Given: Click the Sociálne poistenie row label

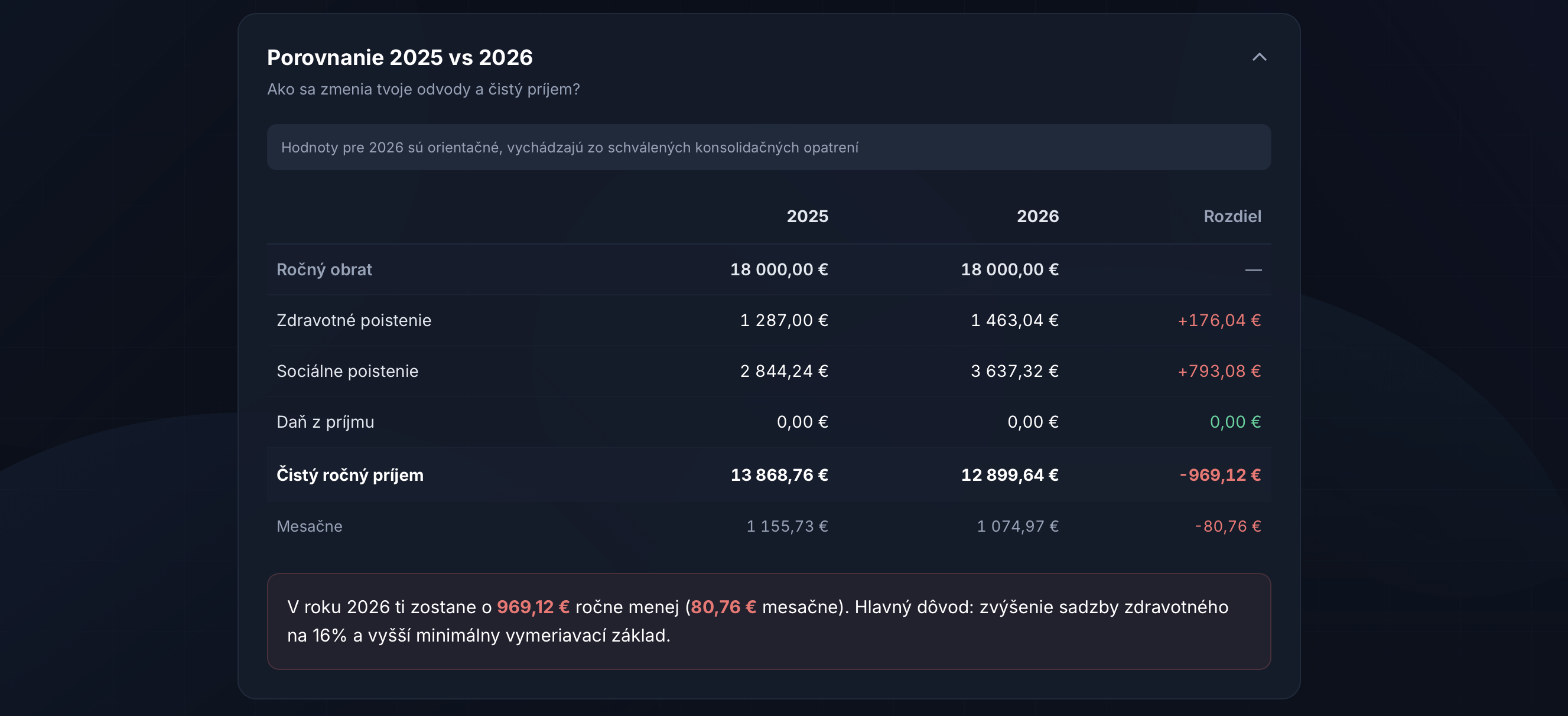Looking at the screenshot, I should [347, 371].
